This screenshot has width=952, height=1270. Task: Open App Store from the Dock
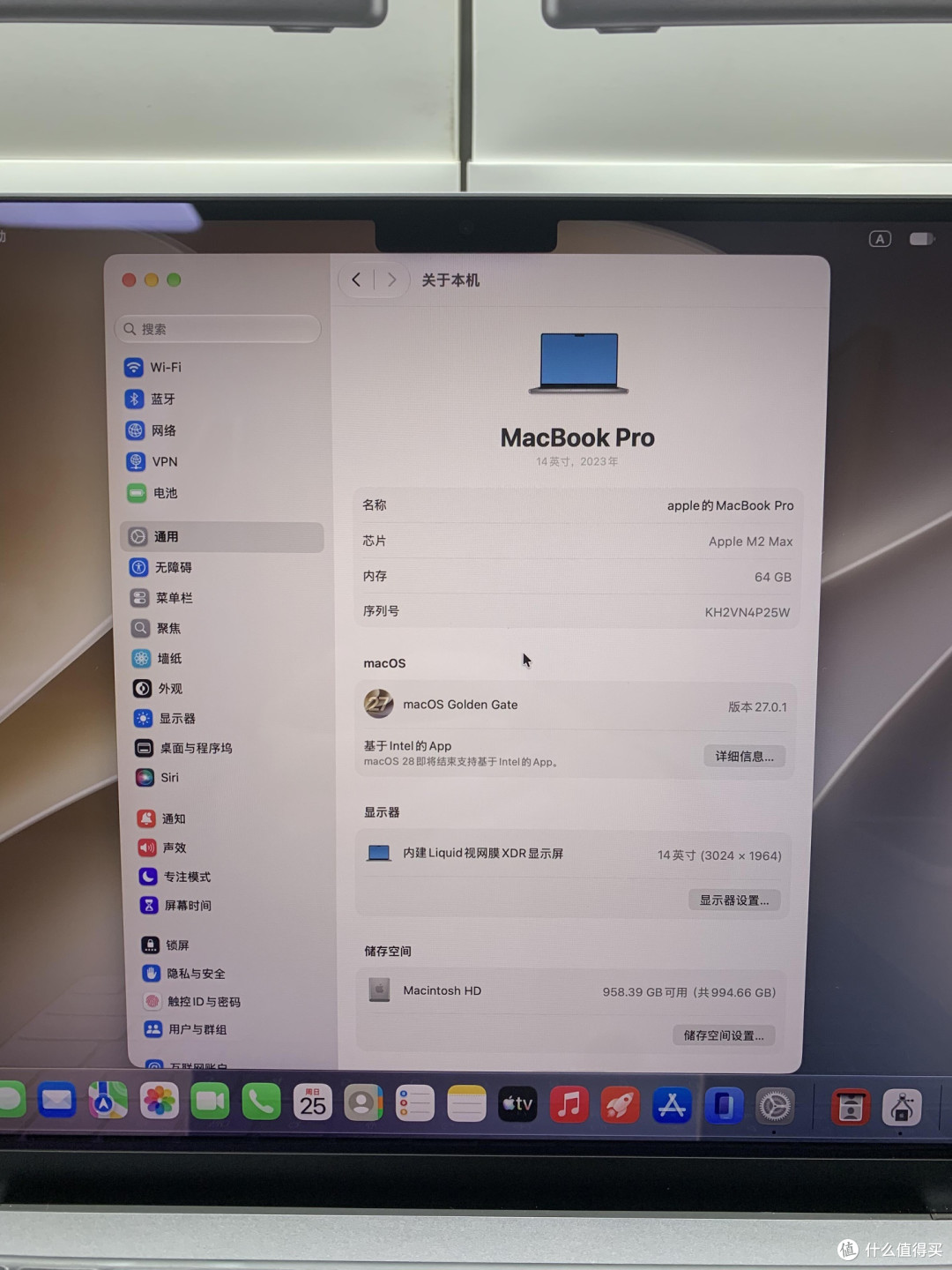(672, 1105)
